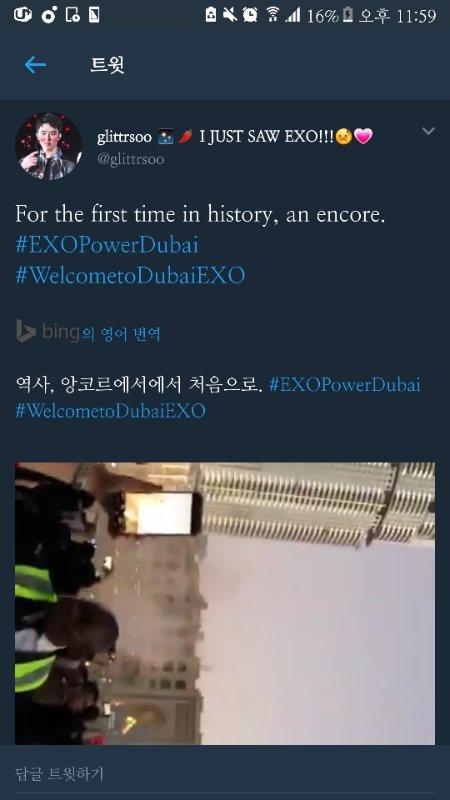Expand tweet options chevron
Image resolution: width=450 pixels, height=800 pixels.
click(428, 132)
